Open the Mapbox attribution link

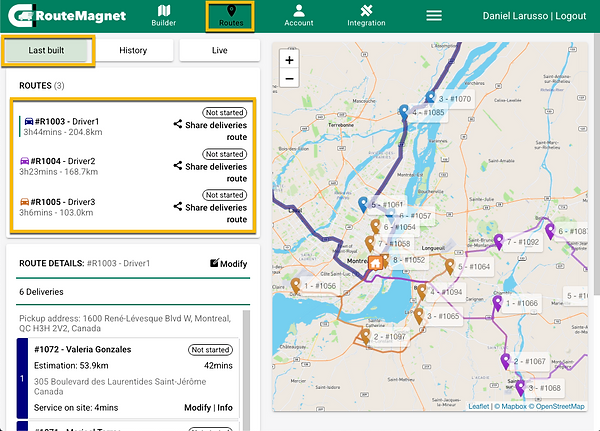point(510,407)
